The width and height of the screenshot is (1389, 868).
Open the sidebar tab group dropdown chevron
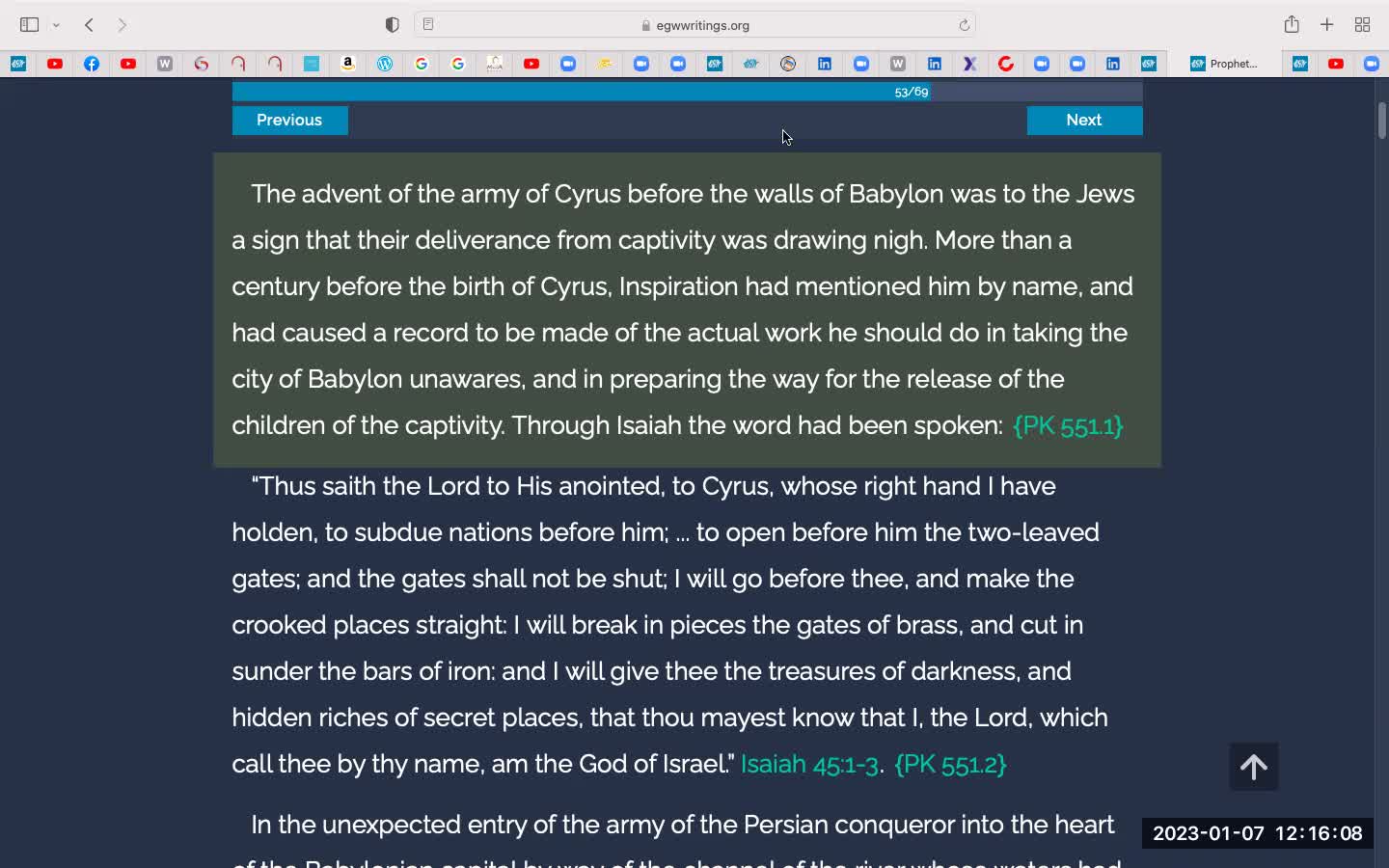click(x=56, y=25)
